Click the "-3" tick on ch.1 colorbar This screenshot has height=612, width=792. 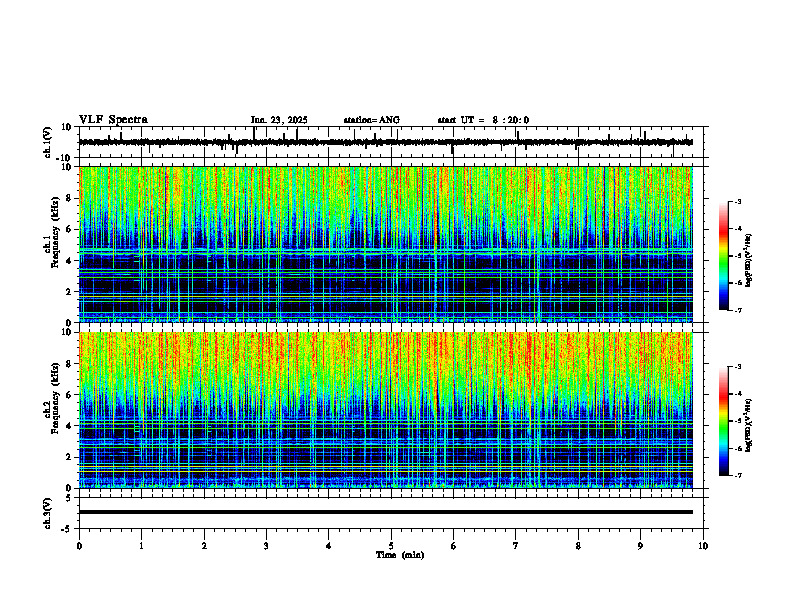[737, 202]
